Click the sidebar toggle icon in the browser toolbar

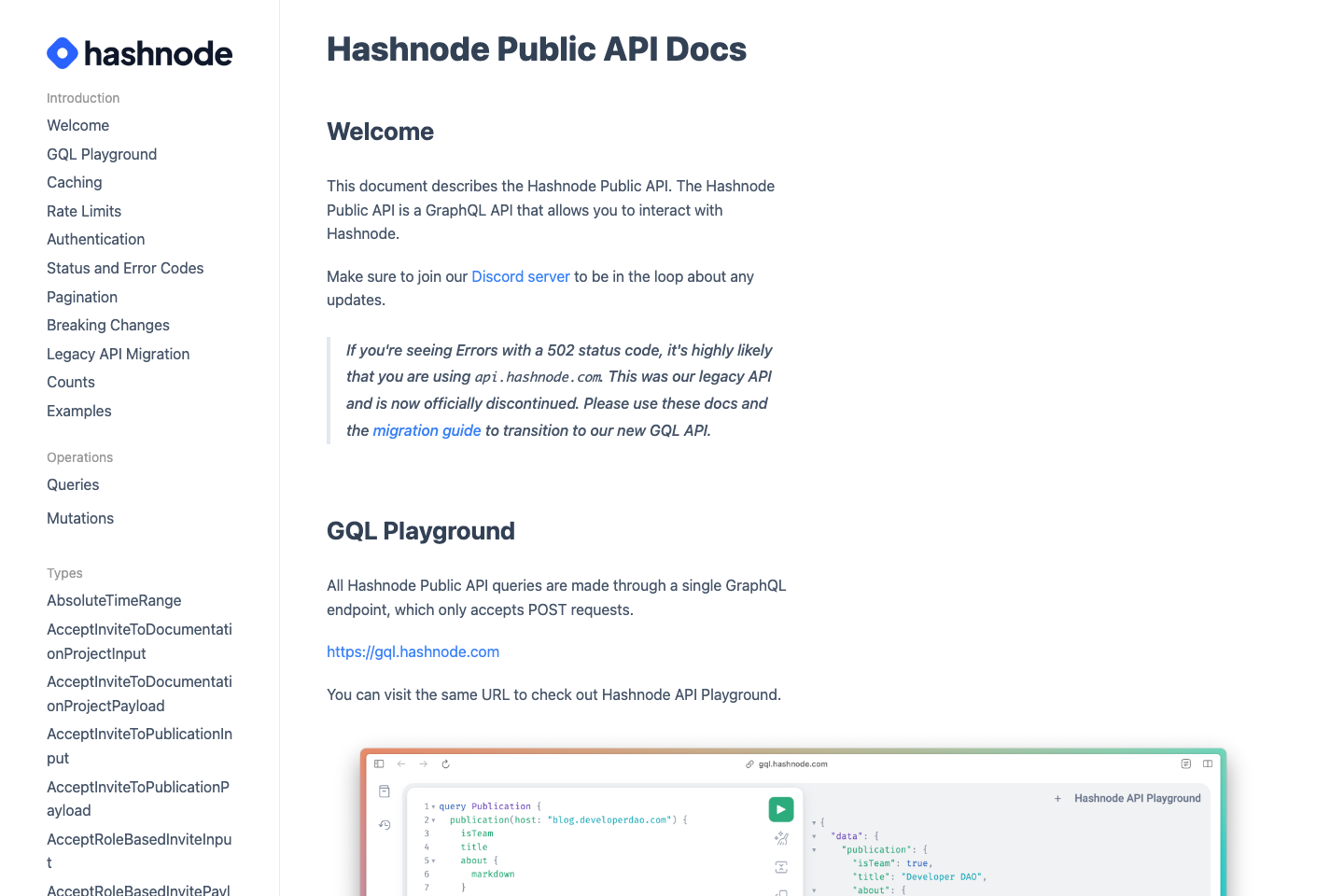(x=379, y=763)
